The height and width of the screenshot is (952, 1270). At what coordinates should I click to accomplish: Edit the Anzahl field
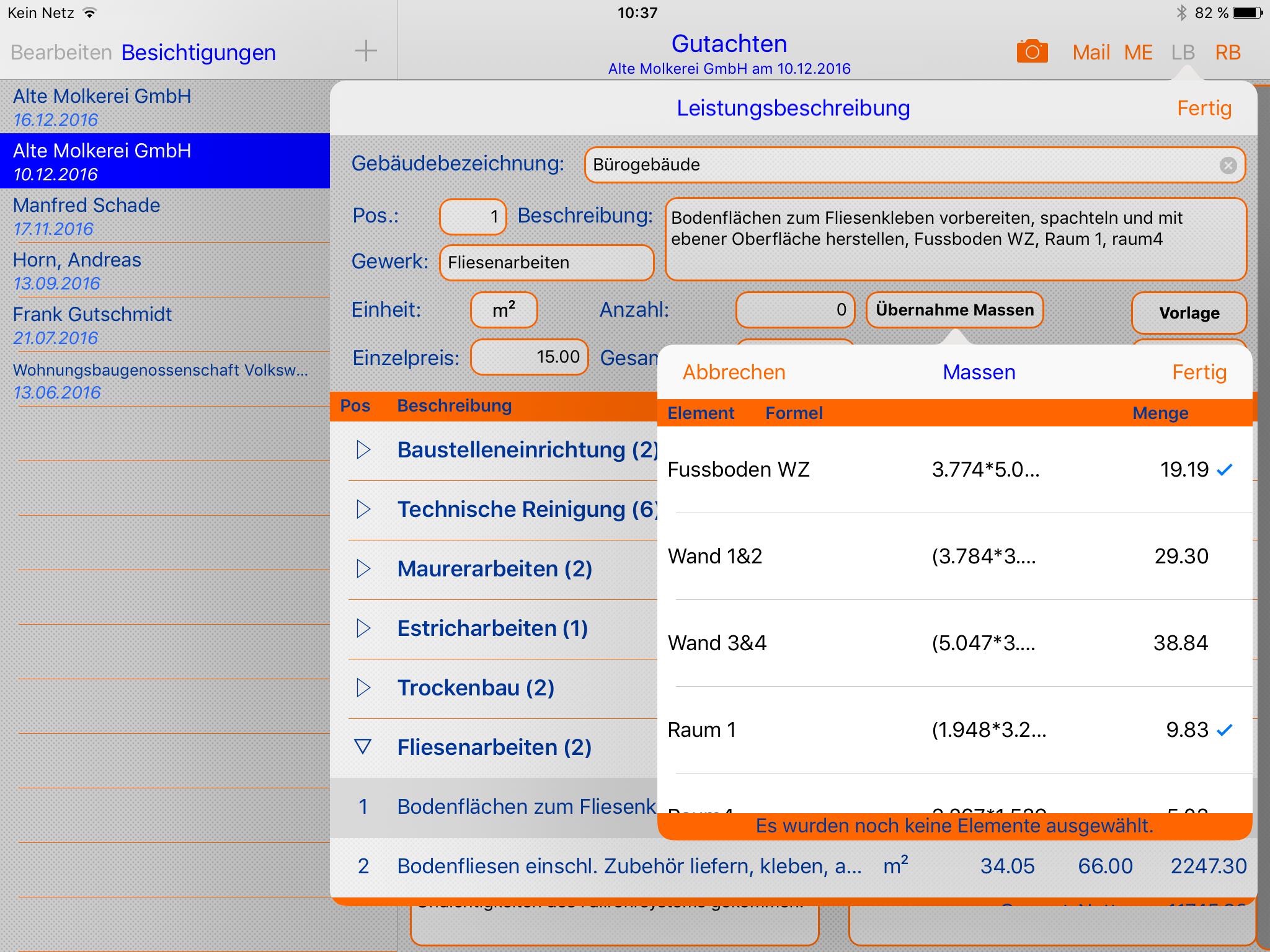click(795, 310)
